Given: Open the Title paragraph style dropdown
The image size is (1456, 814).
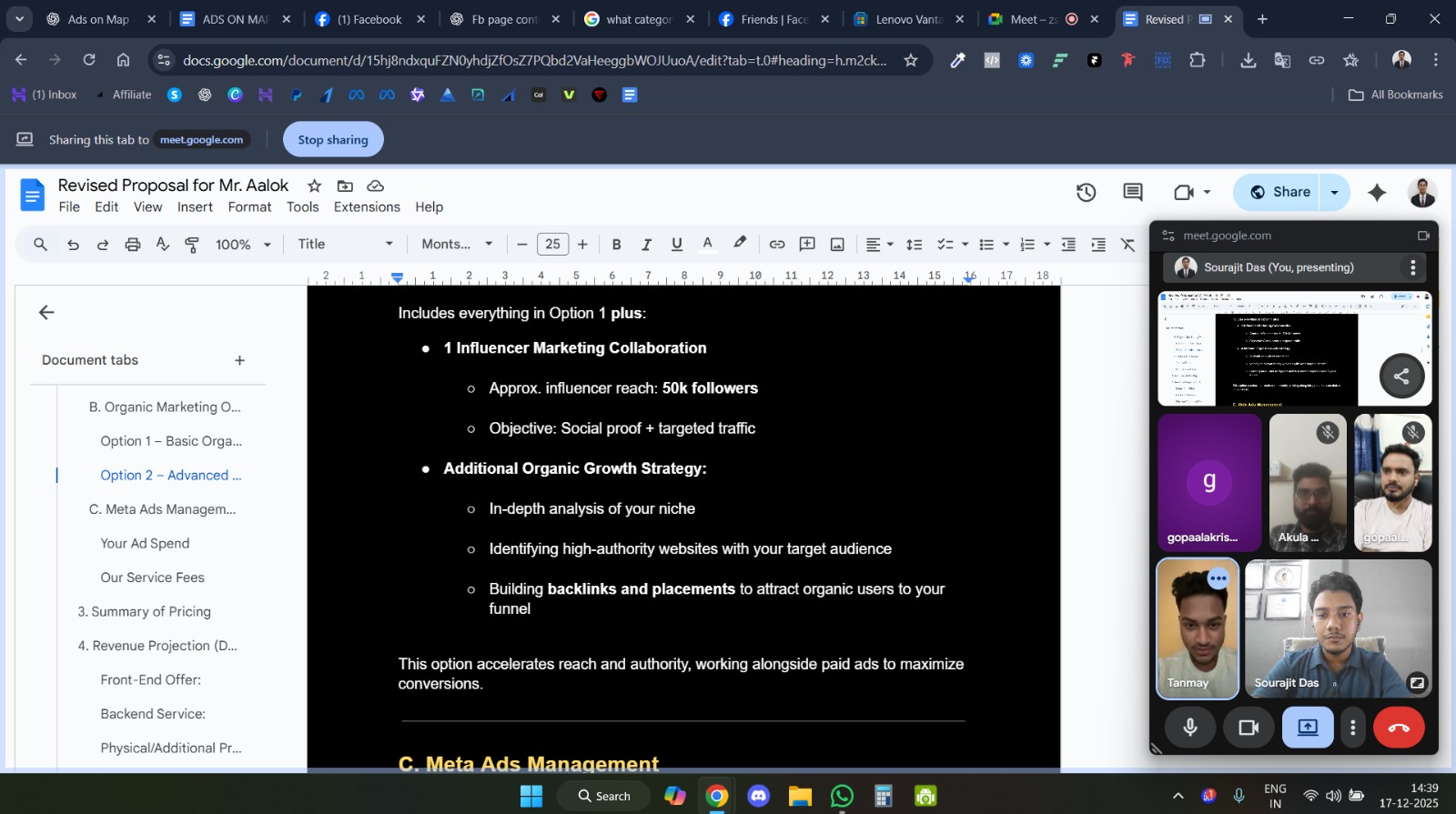Looking at the screenshot, I should [x=345, y=244].
